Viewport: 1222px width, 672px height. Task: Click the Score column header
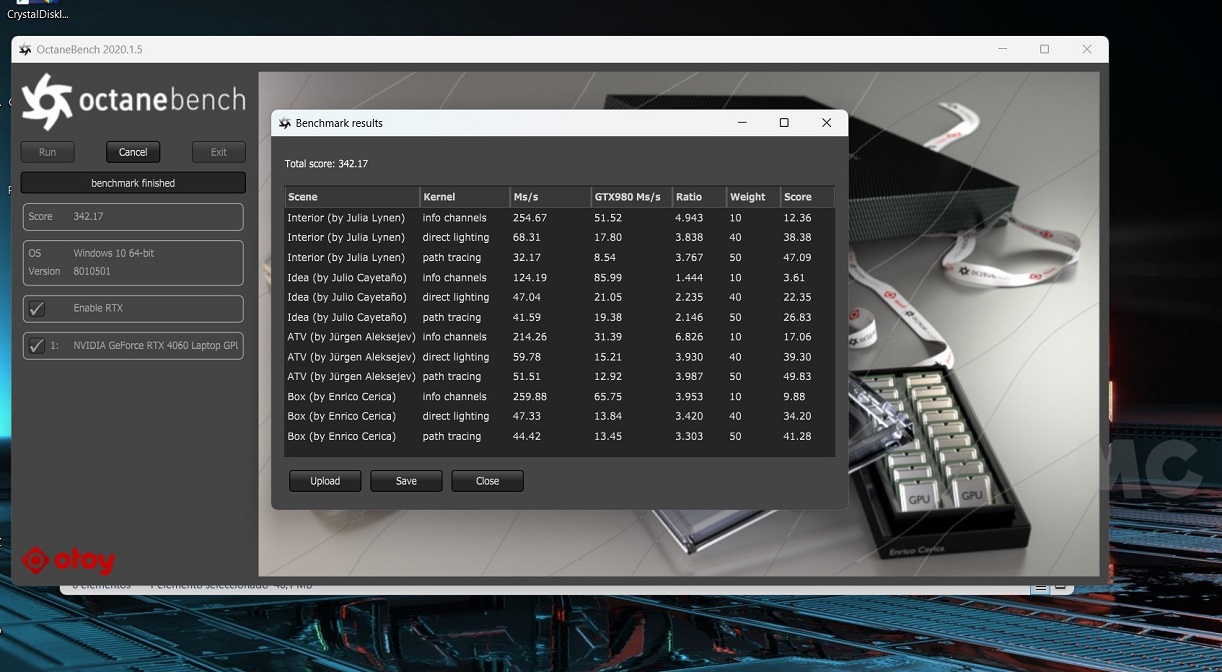click(806, 197)
